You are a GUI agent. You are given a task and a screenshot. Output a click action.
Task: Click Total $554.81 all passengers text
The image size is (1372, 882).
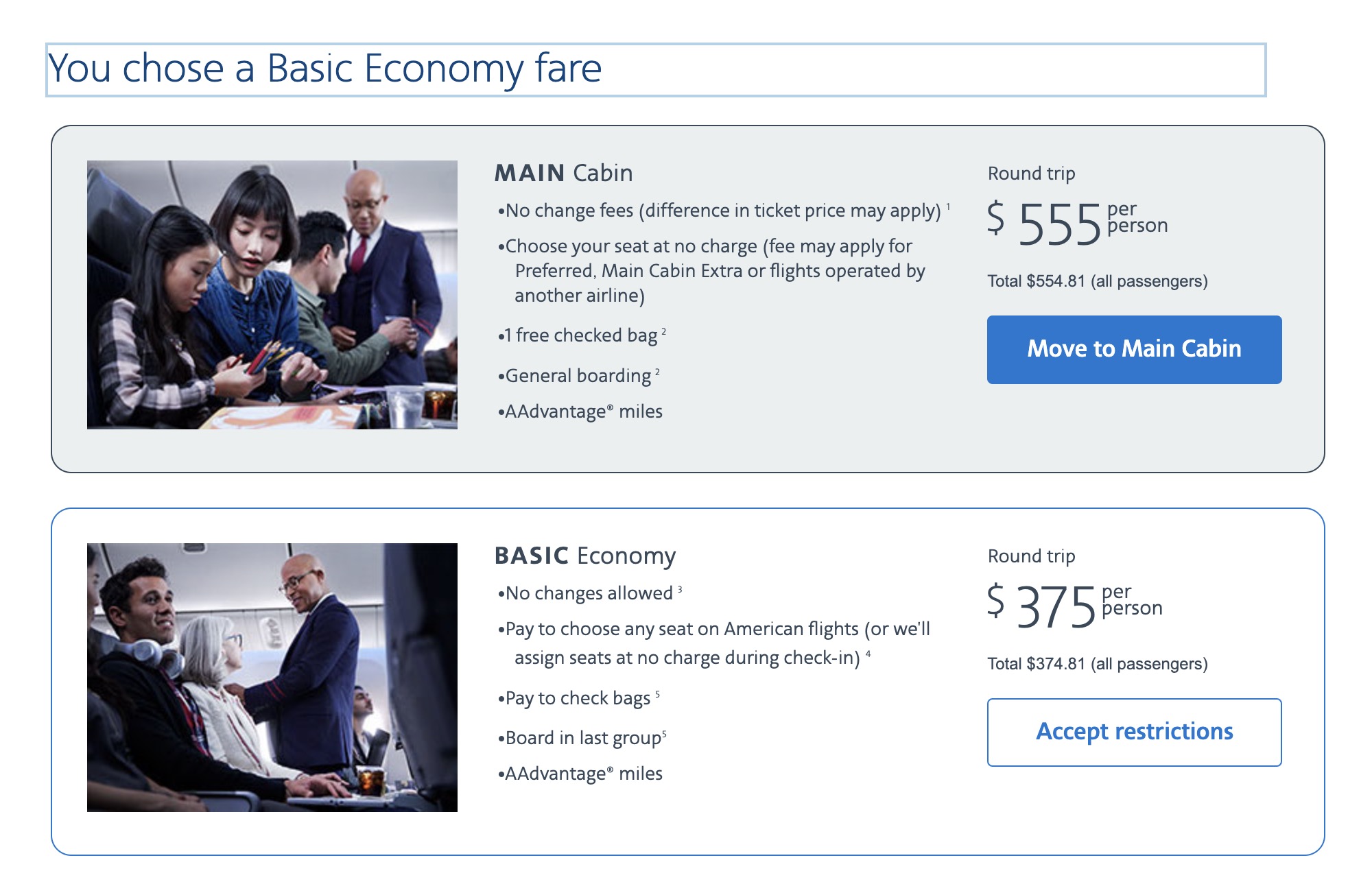(1098, 280)
